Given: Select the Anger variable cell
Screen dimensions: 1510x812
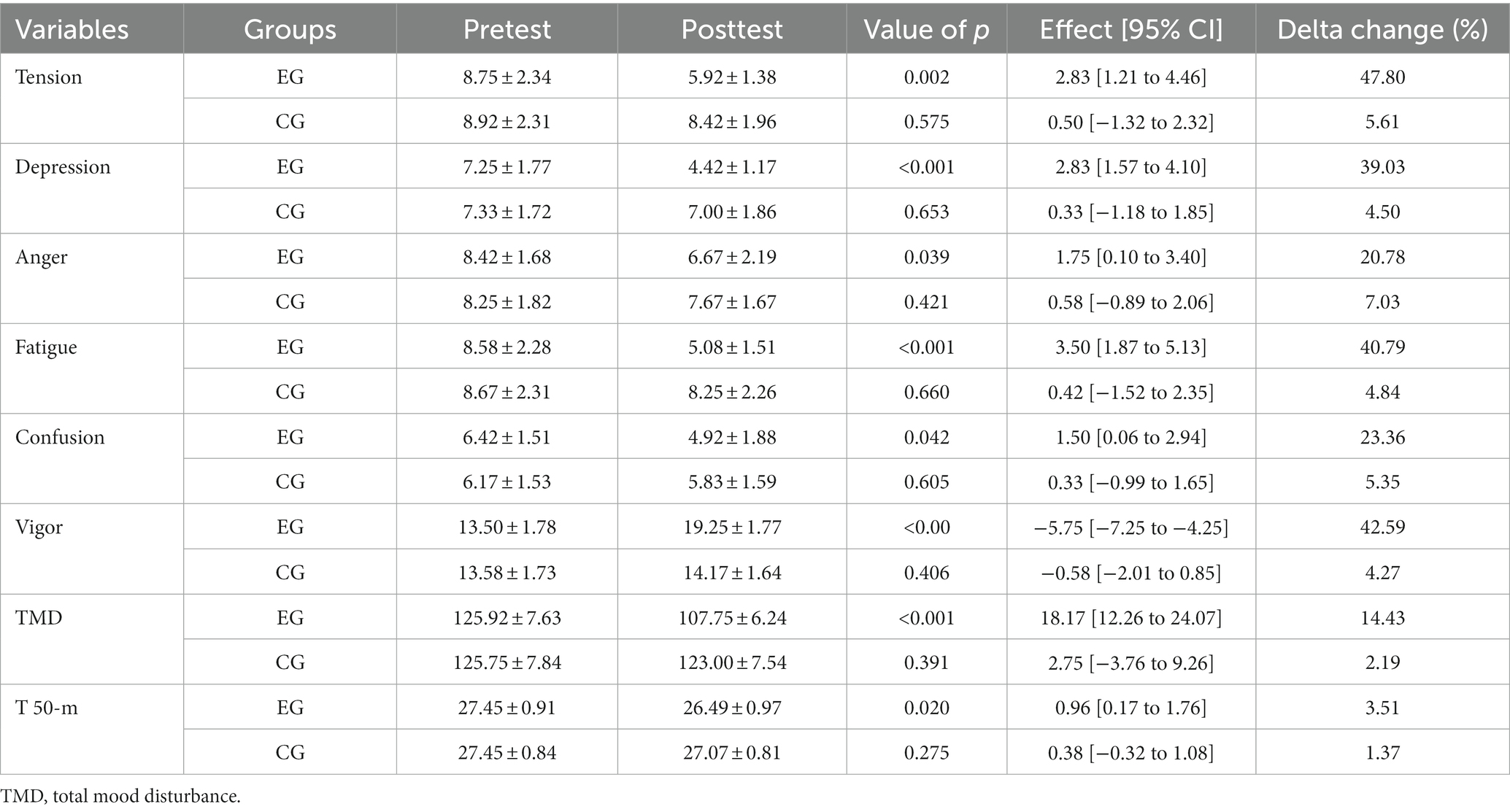Looking at the screenshot, I should (x=41, y=258).
